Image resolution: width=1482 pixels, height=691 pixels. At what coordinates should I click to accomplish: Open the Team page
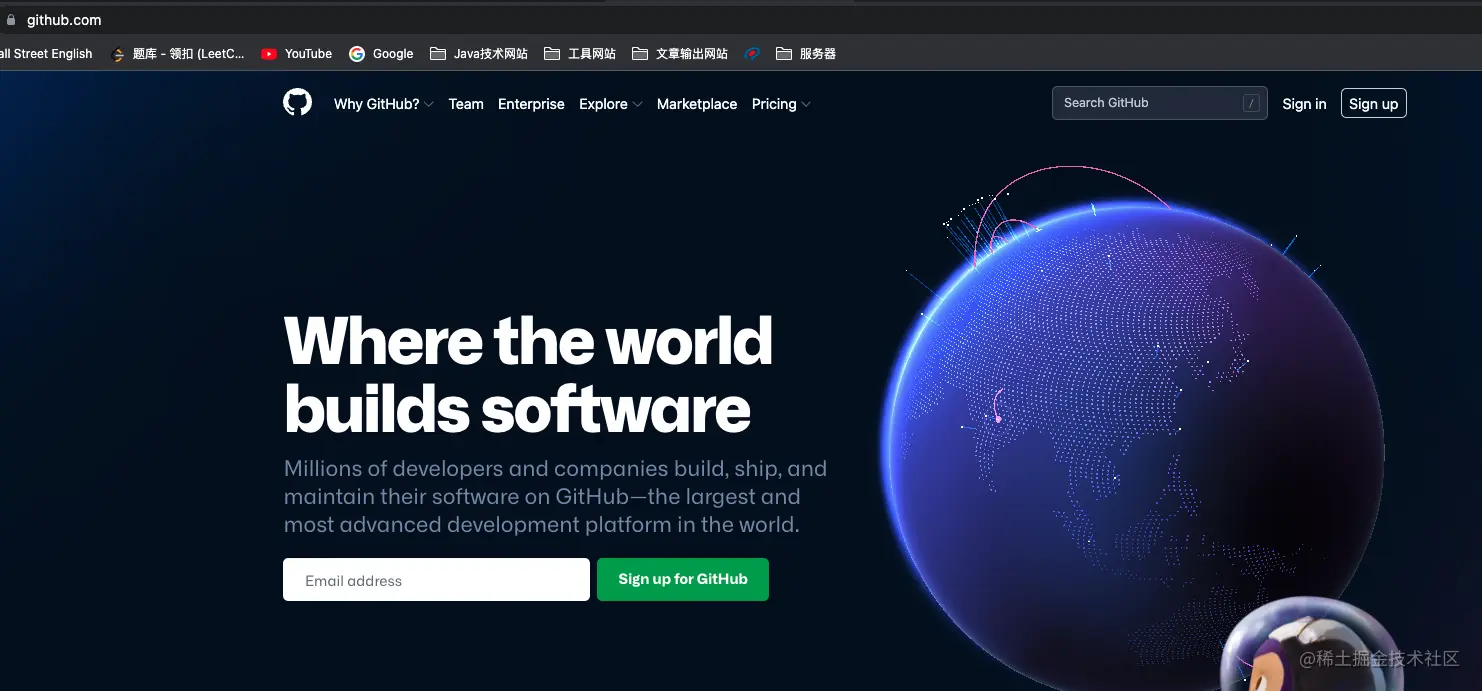[466, 104]
